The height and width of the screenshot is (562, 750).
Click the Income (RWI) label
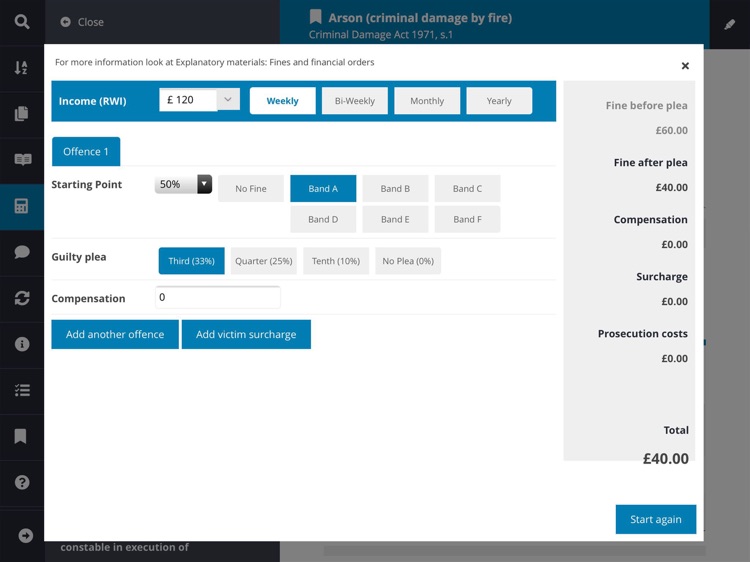click(x=92, y=101)
